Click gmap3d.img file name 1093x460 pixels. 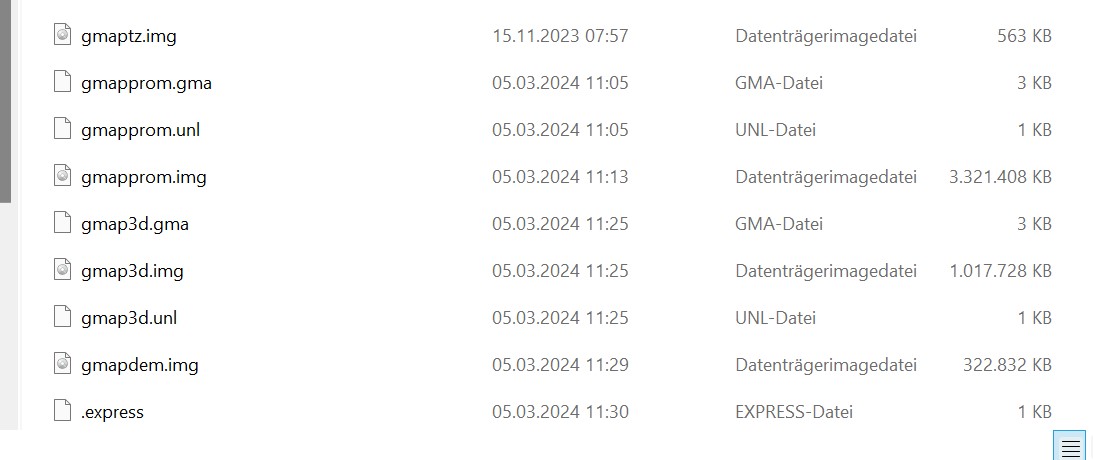click(132, 270)
